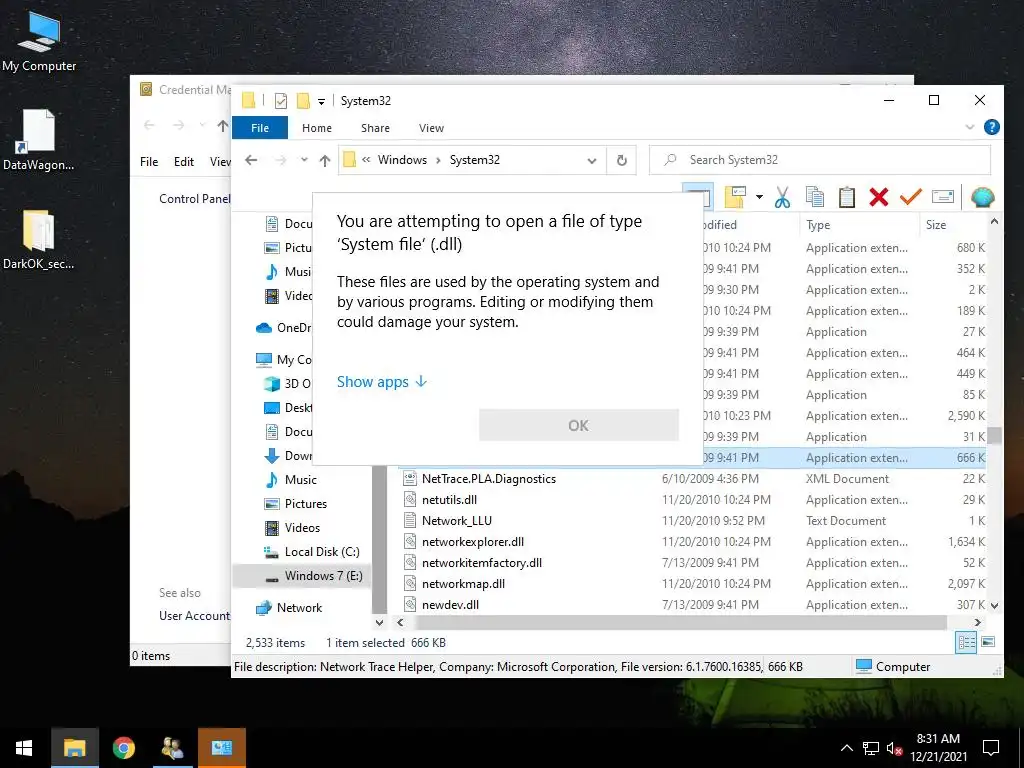Select networkexplorer.dll in the list
Image resolution: width=1024 pixels, height=768 pixels.
(x=473, y=541)
